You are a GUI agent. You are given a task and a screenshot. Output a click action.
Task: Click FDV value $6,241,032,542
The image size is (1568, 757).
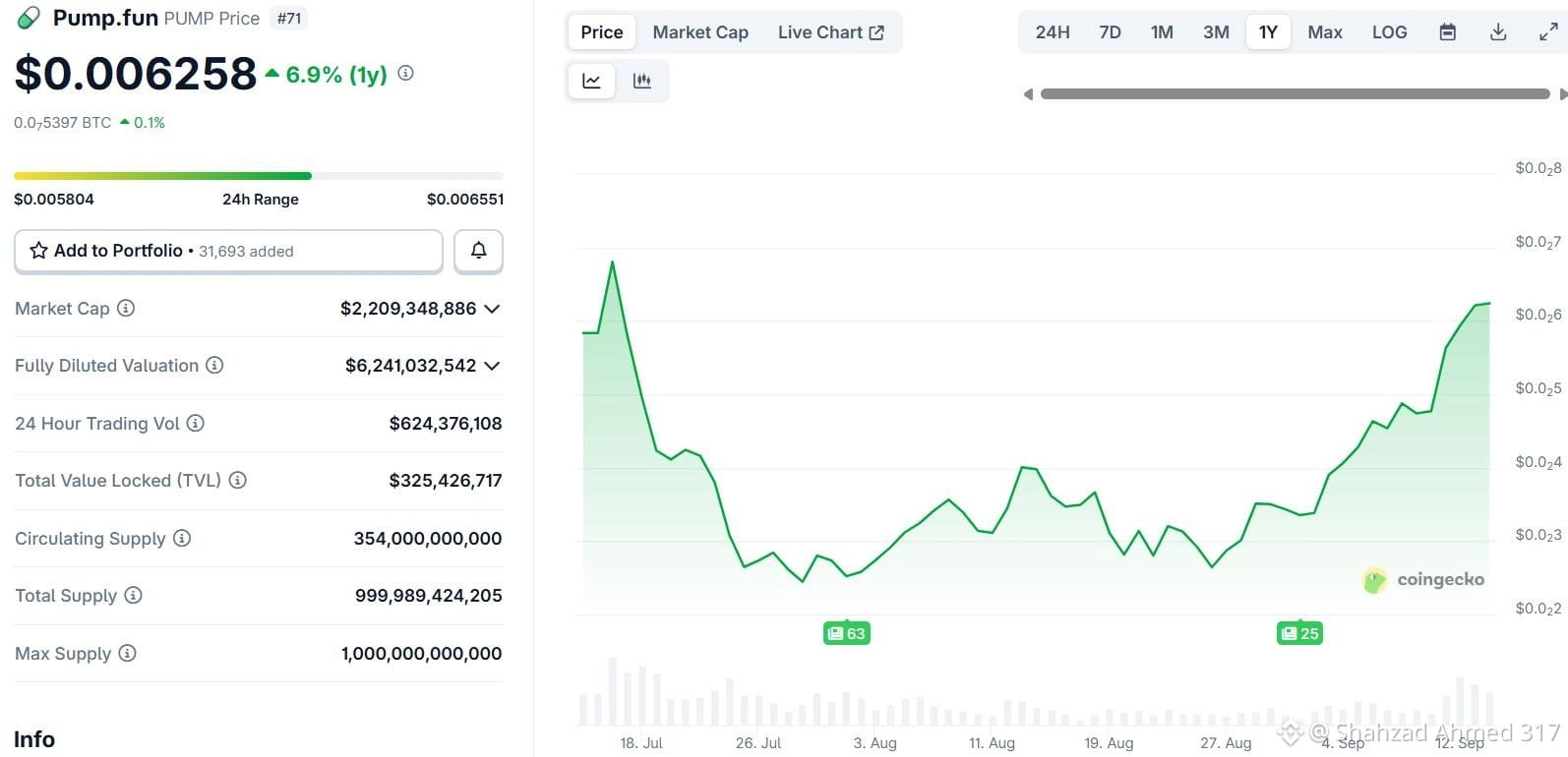point(411,366)
